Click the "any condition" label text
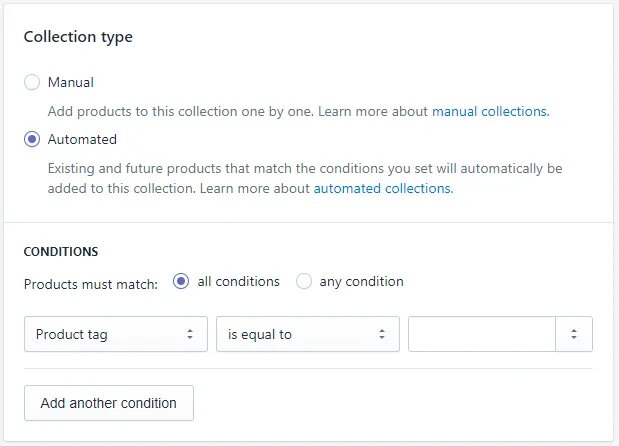This screenshot has height=446, width=619. pyautogui.click(x=361, y=282)
